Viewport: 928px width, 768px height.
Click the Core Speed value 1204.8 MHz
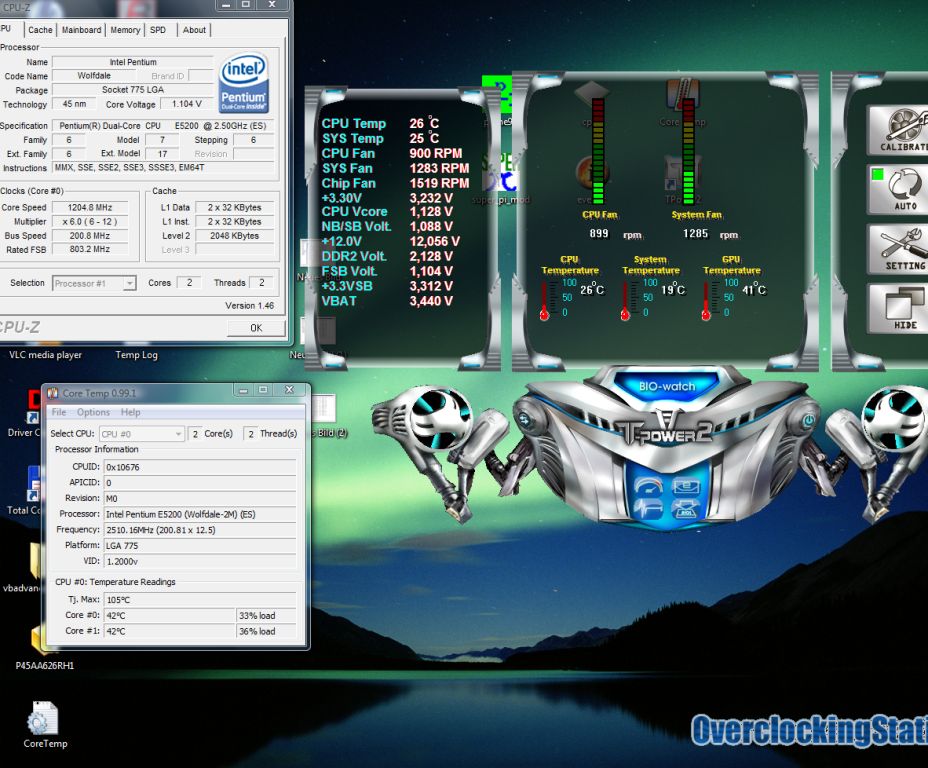90,208
